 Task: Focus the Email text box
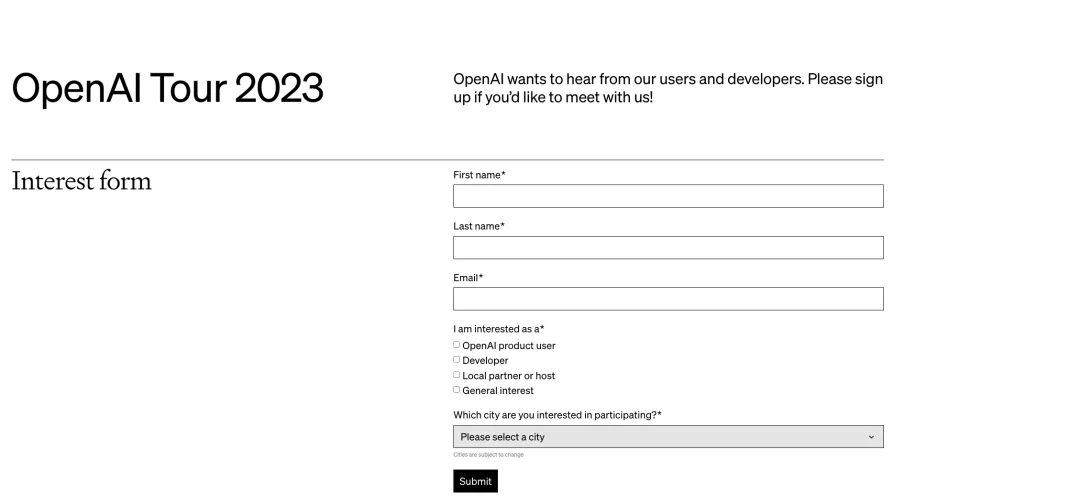click(668, 299)
